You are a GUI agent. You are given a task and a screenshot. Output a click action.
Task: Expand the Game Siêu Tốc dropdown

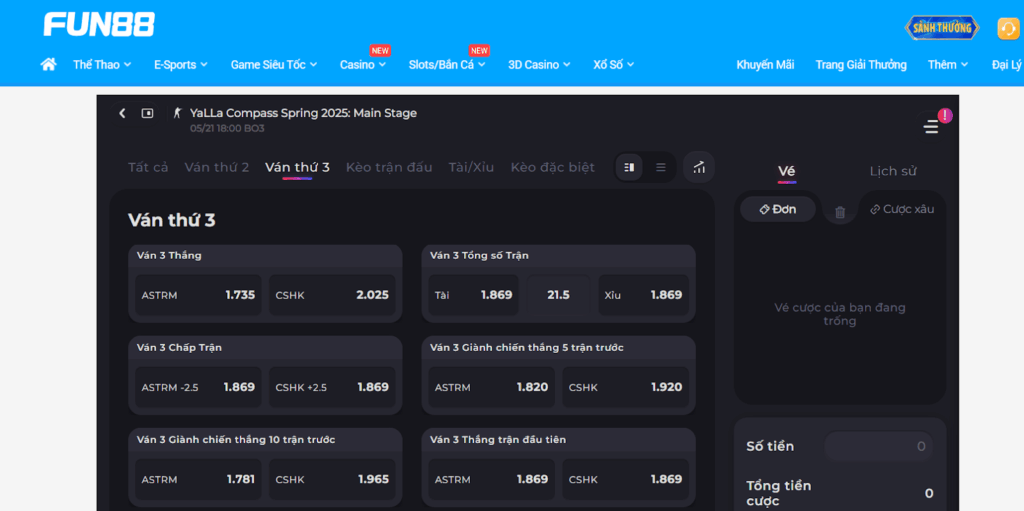(x=274, y=65)
